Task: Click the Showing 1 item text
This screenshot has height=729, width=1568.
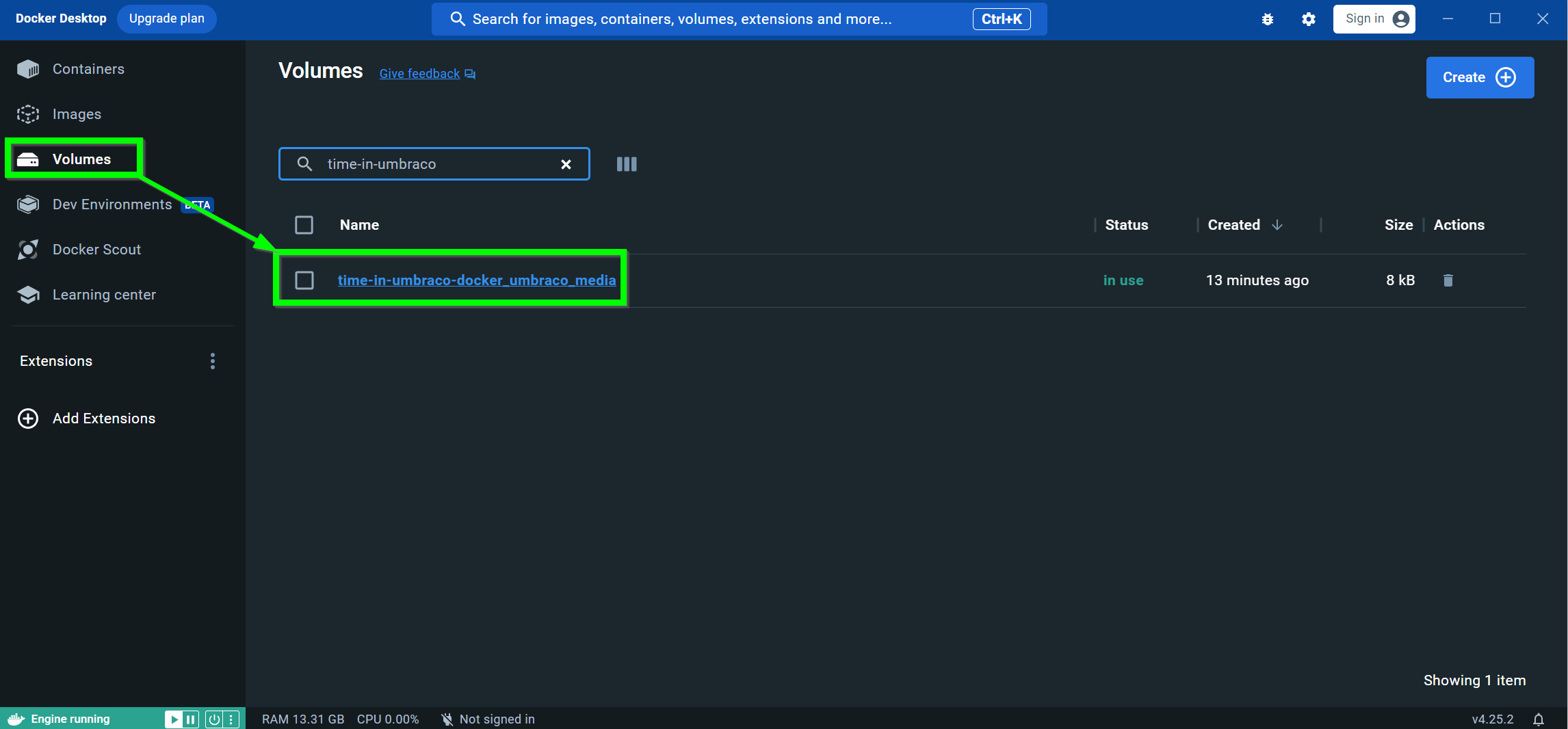Action: point(1475,680)
